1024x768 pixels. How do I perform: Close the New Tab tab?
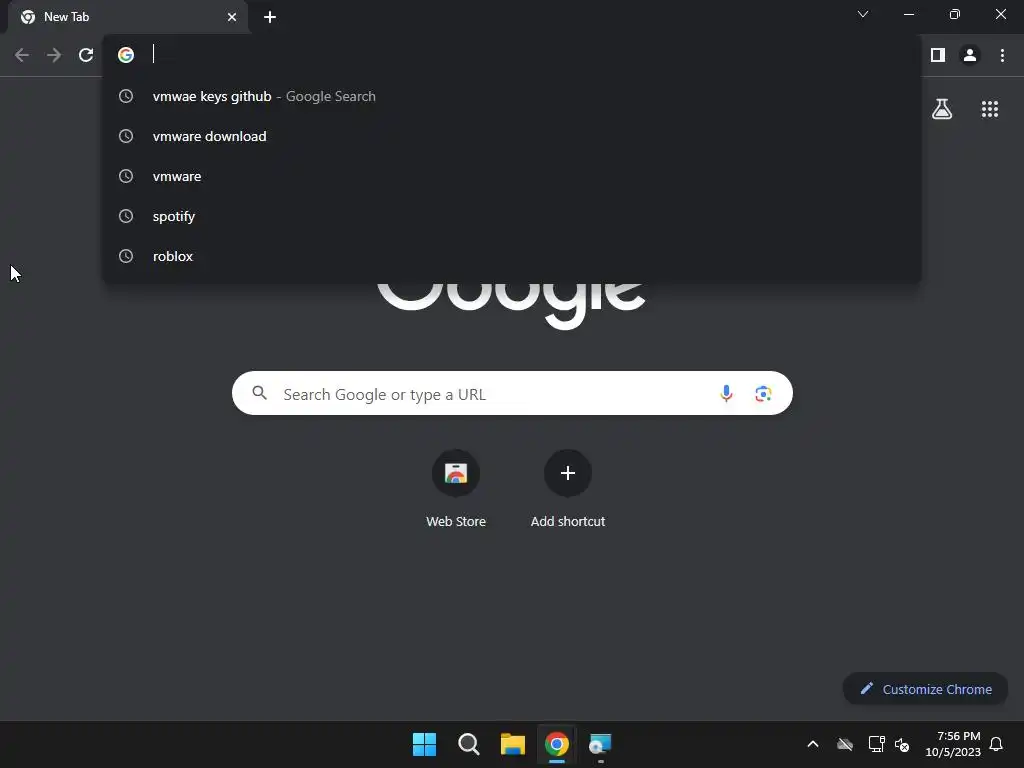[x=232, y=17]
